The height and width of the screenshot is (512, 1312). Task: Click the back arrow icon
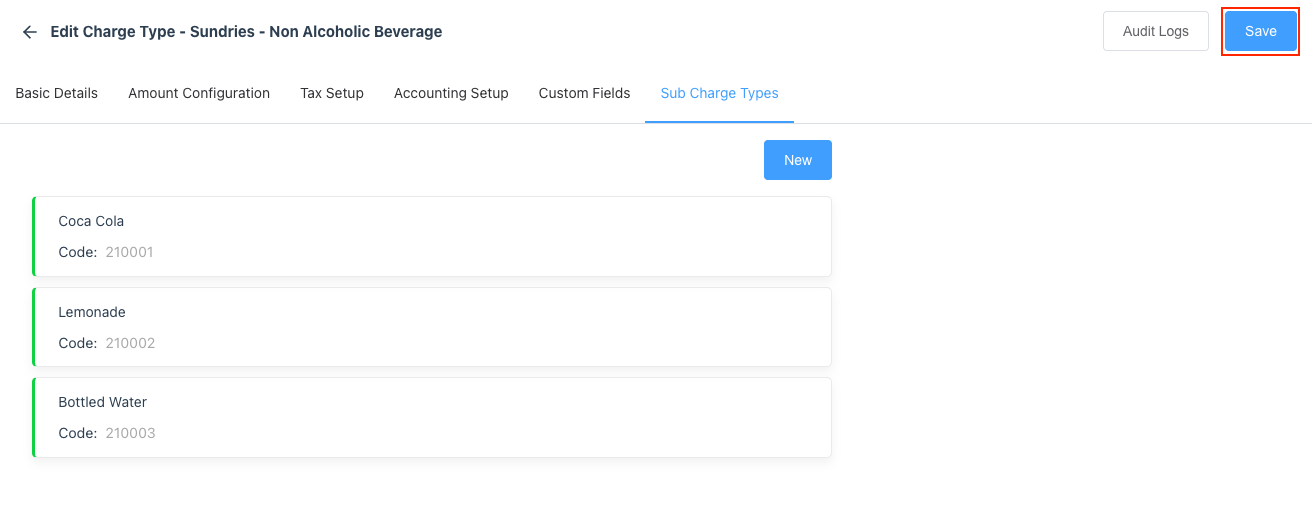(30, 32)
